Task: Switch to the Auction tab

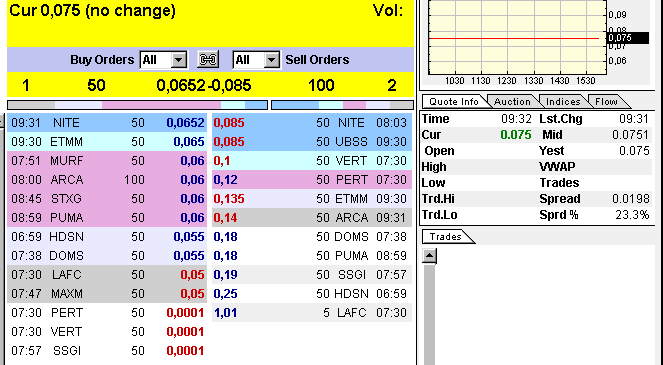Action: 512,102
